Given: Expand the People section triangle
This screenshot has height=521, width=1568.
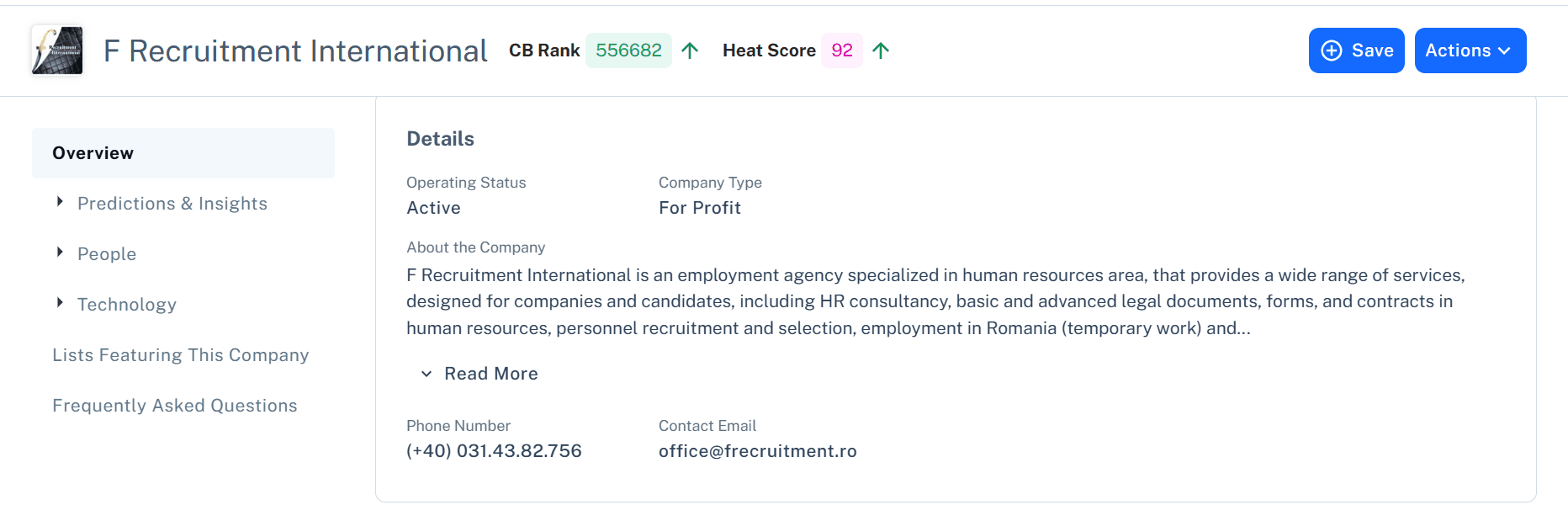Looking at the screenshot, I should click(60, 253).
